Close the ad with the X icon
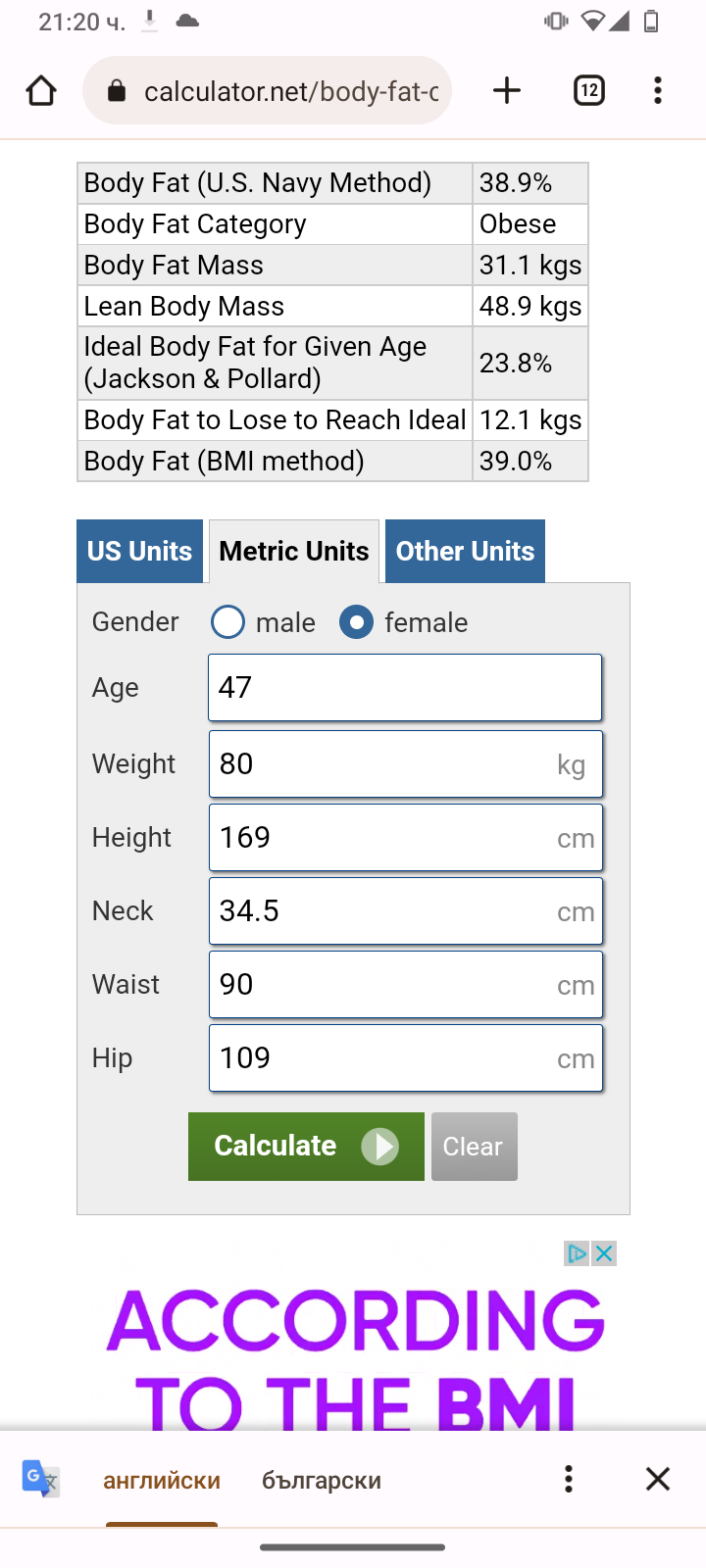The image size is (706, 1568). click(605, 1253)
